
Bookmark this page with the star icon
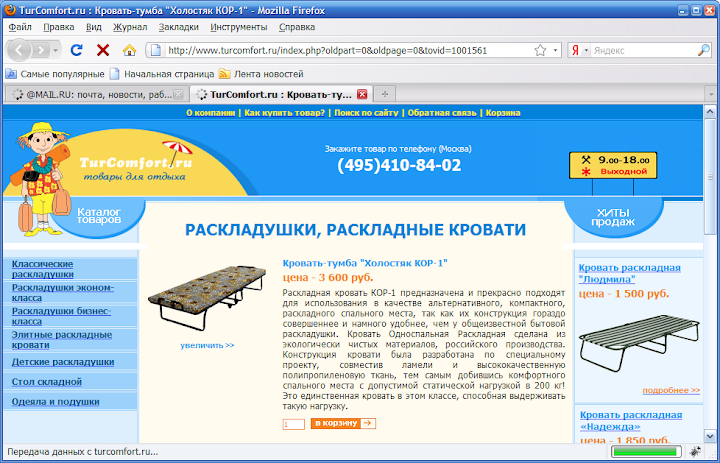click(540, 50)
